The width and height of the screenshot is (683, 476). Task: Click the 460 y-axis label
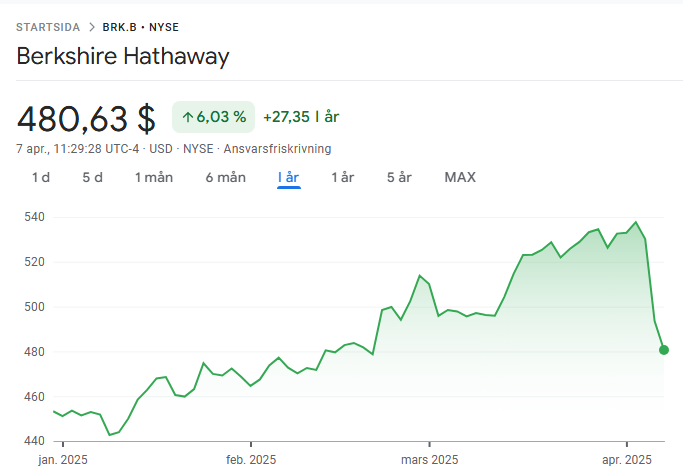(34, 396)
